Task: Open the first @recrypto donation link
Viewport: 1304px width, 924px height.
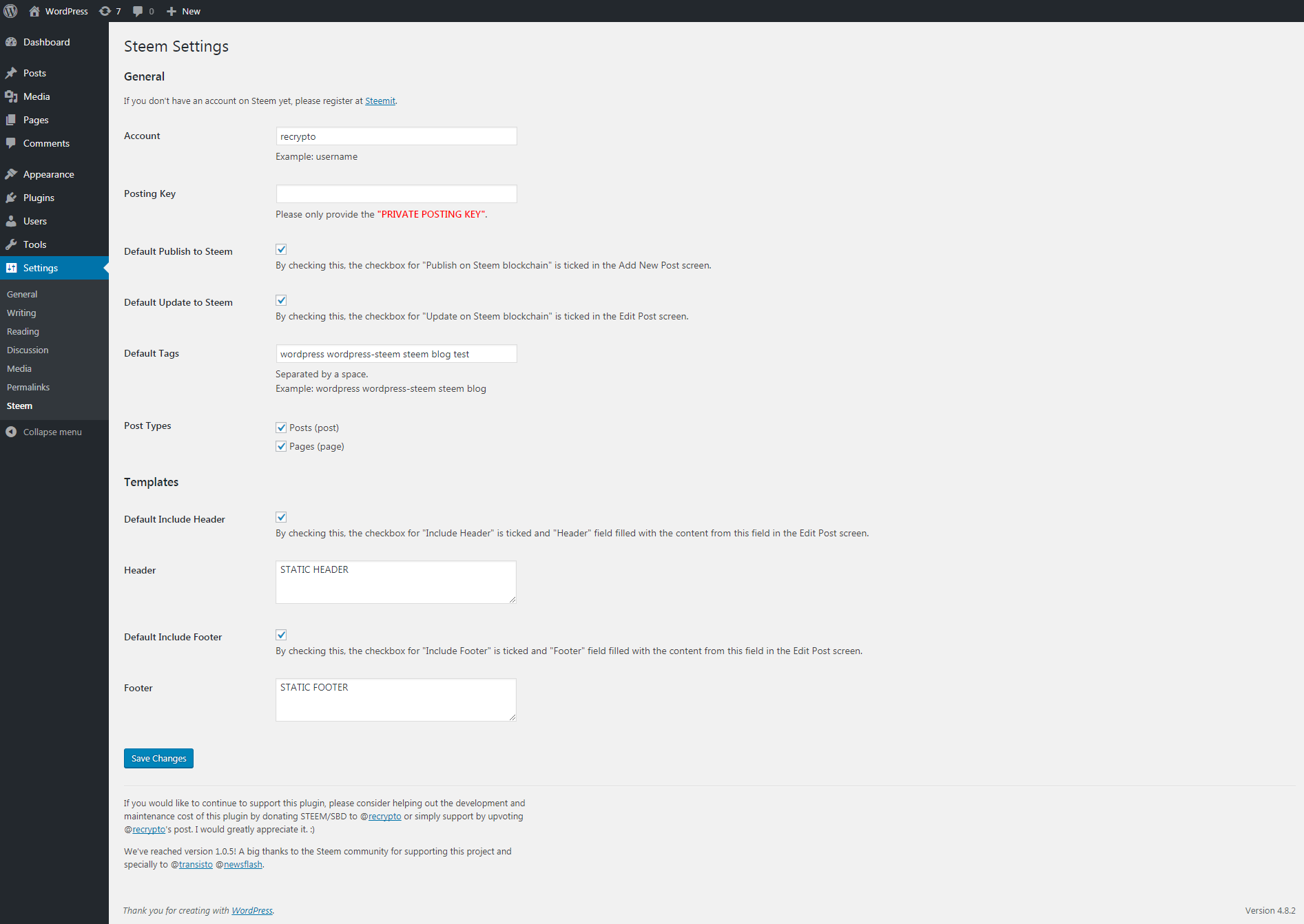Action: 384,816
